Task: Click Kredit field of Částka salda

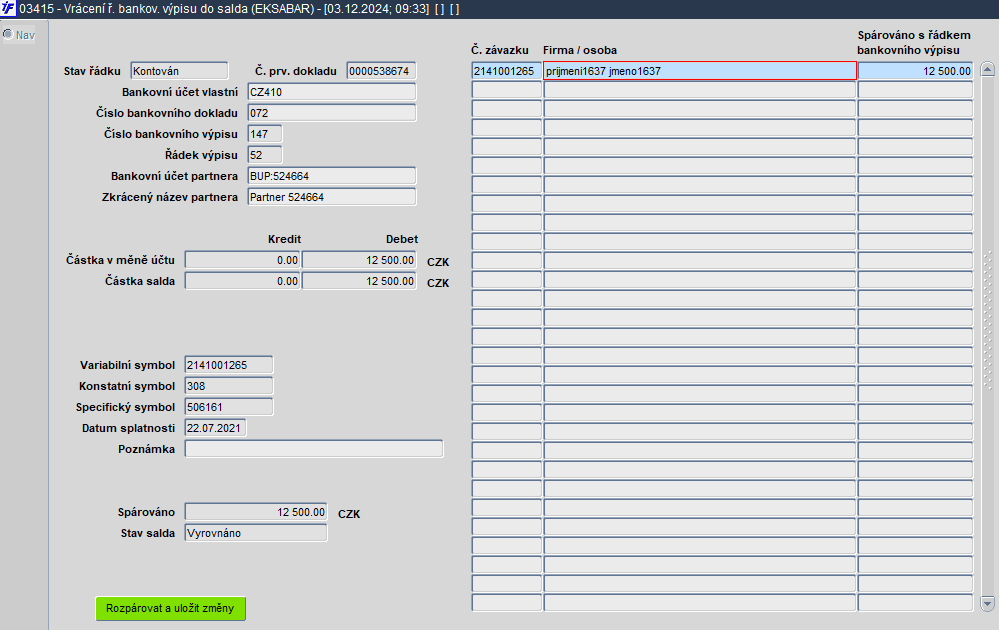Action: click(242, 281)
